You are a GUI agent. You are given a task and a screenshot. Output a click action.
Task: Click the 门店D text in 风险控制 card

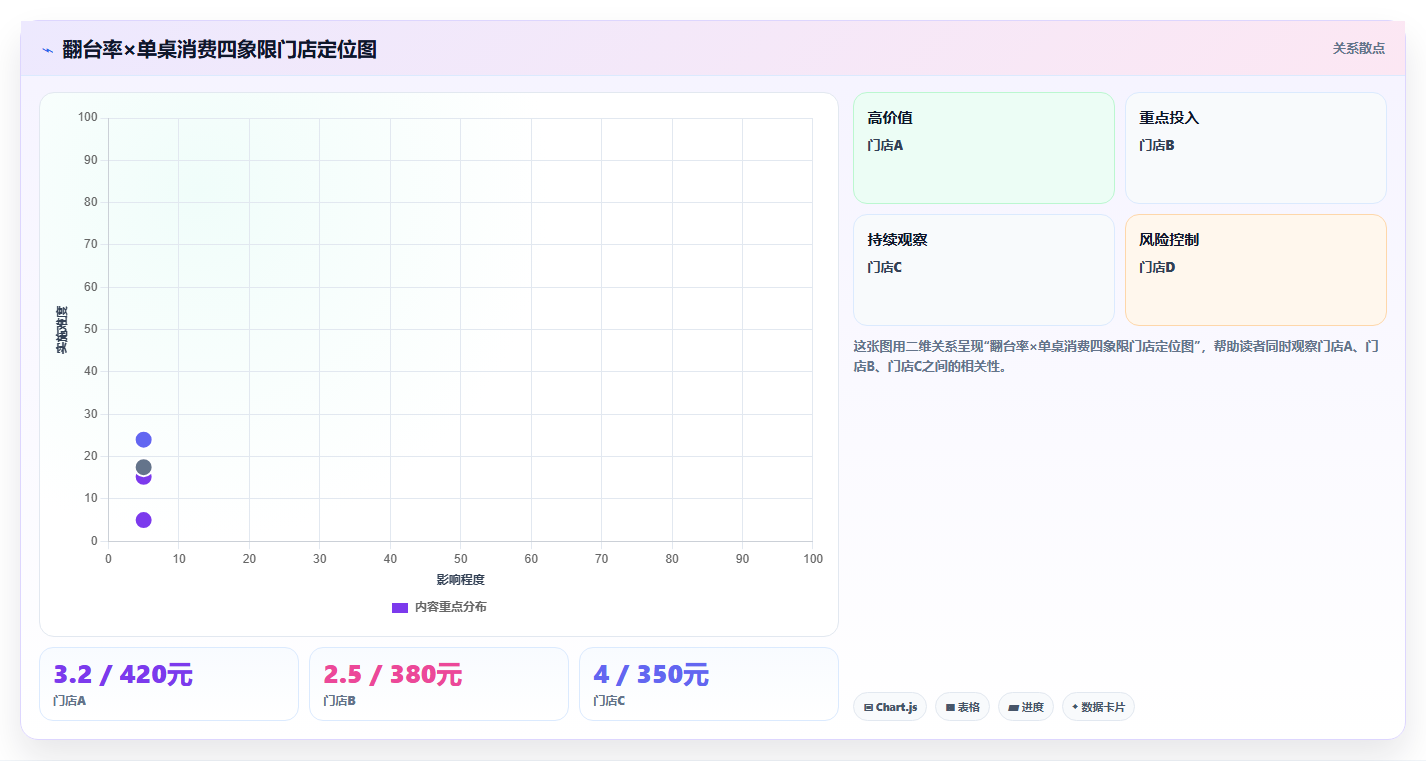tap(1157, 267)
